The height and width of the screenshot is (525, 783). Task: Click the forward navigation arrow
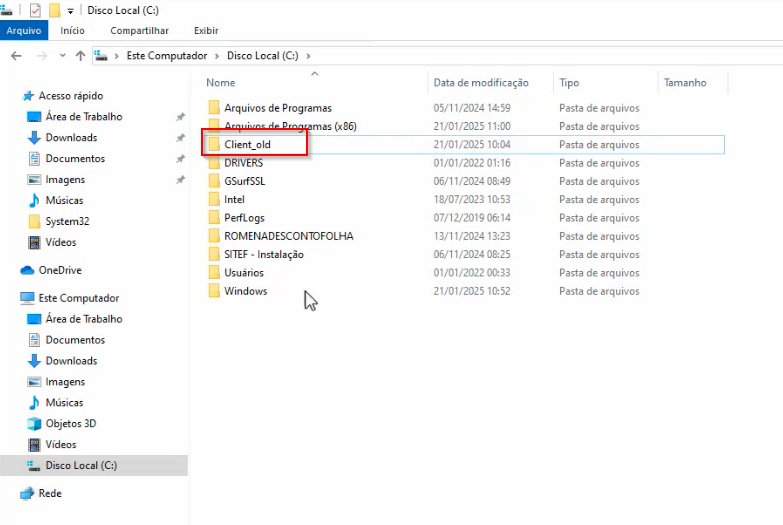[x=42, y=56]
